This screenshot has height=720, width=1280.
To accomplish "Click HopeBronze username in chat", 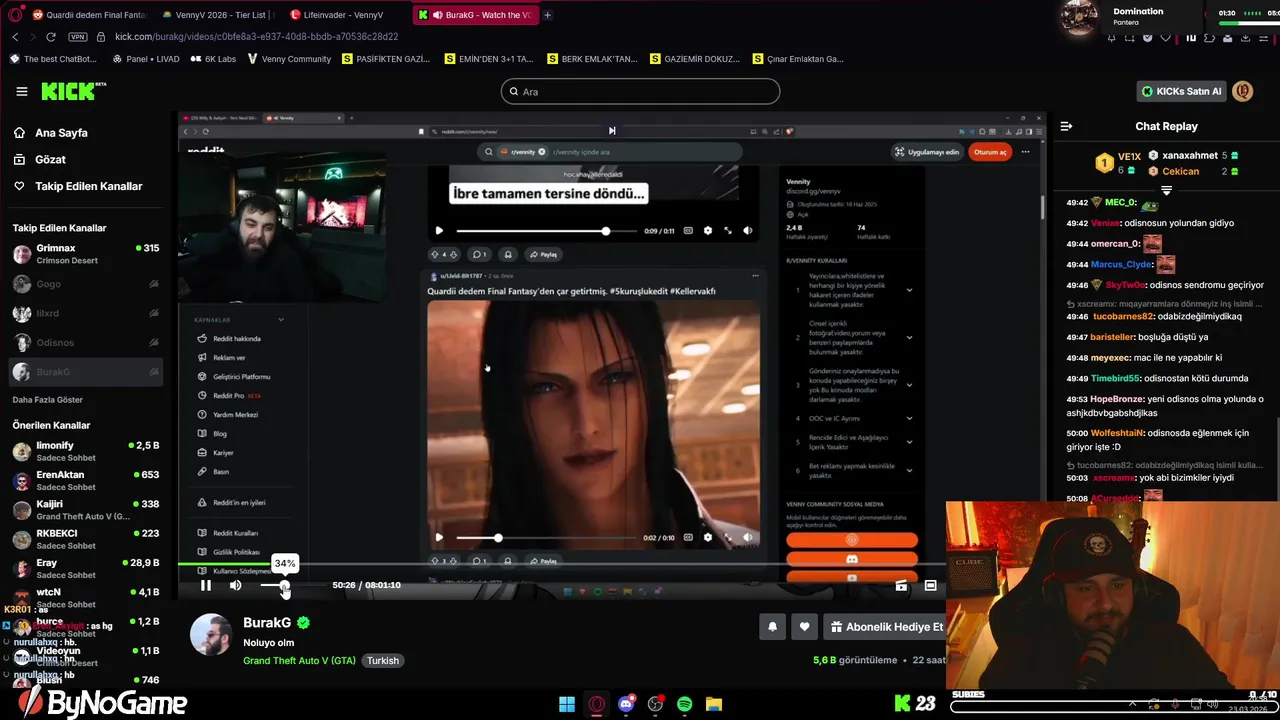I will pos(1116,399).
